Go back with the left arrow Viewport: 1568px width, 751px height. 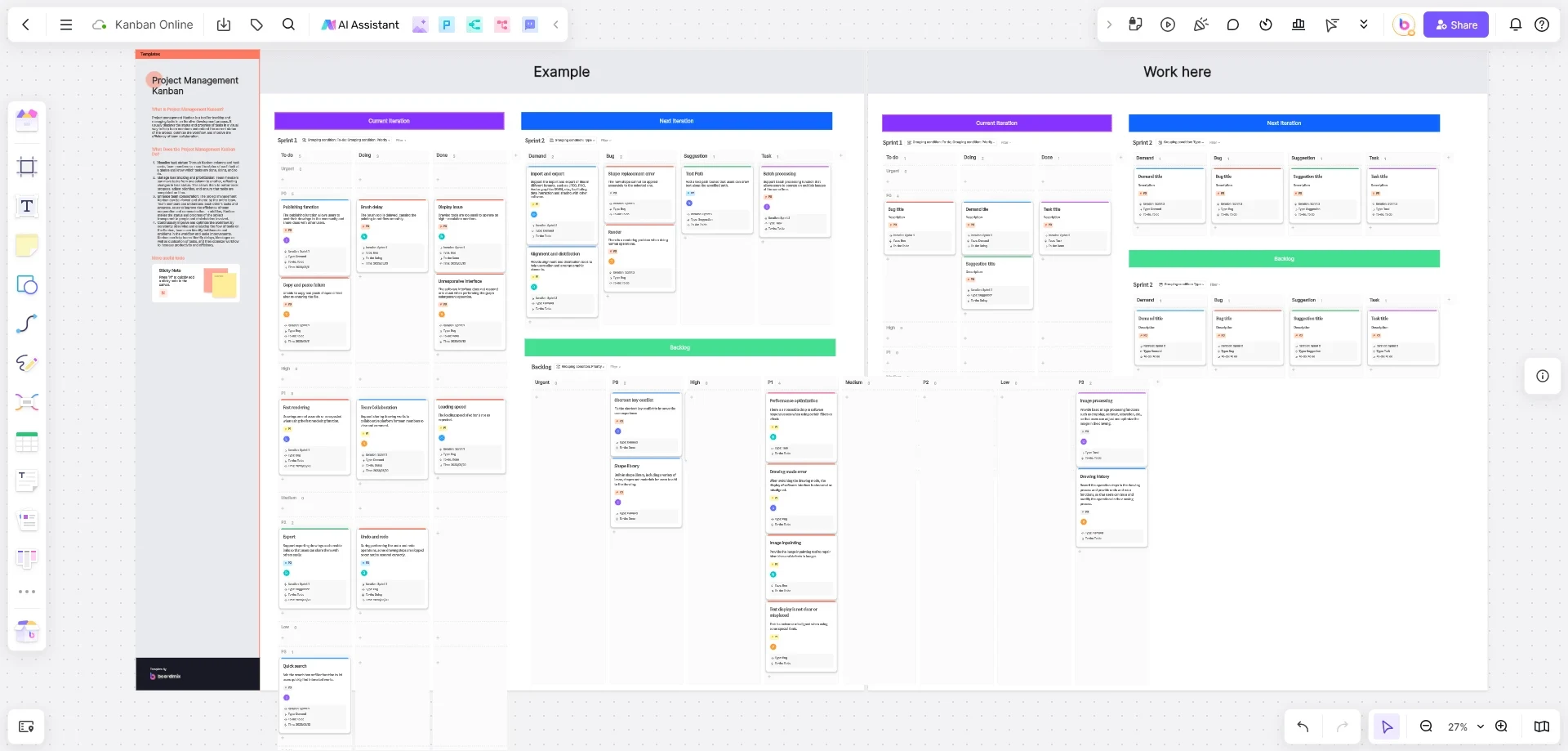[x=26, y=25]
